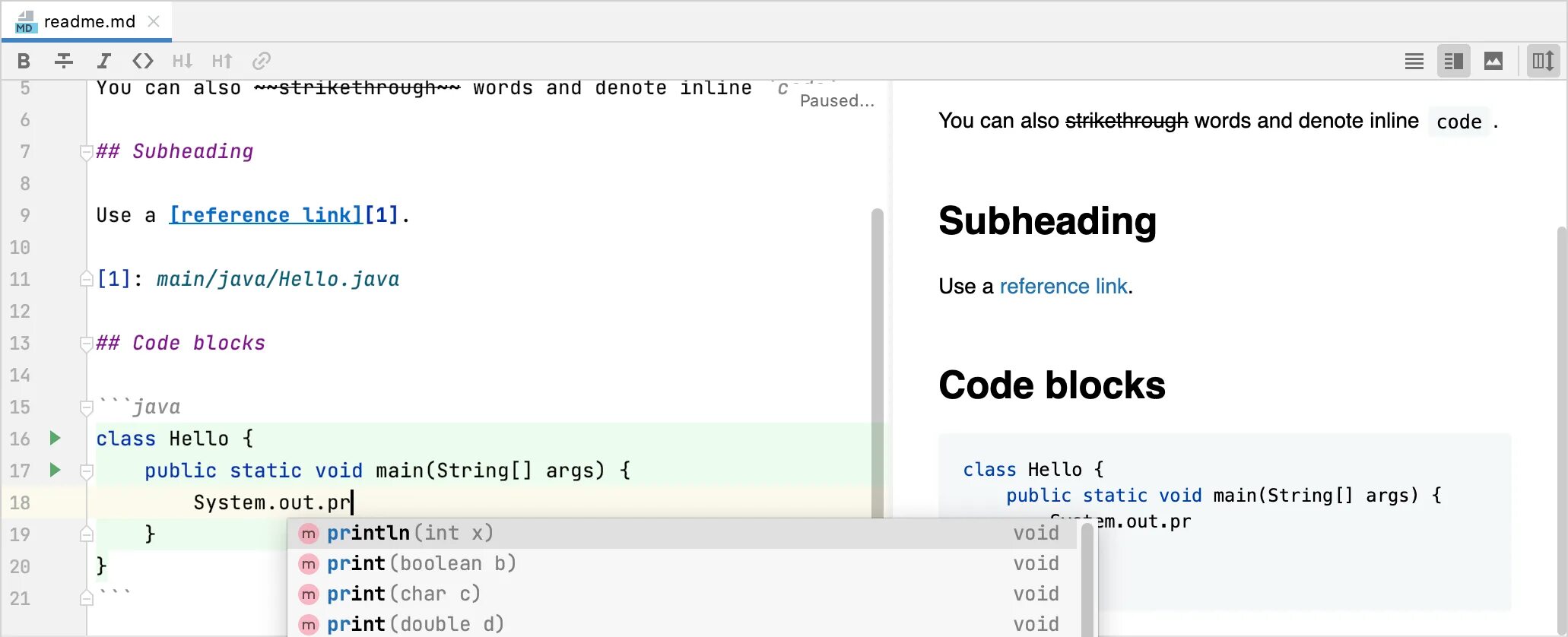Collapse the Subheading section fold marker
This screenshot has height=637, width=1568.
(x=87, y=152)
